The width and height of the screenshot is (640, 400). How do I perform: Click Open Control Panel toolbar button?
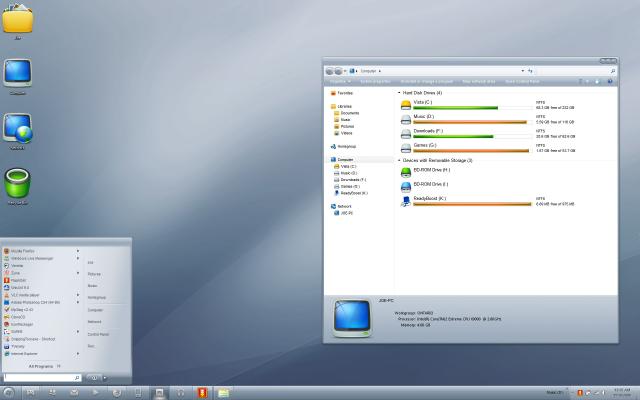522,82
